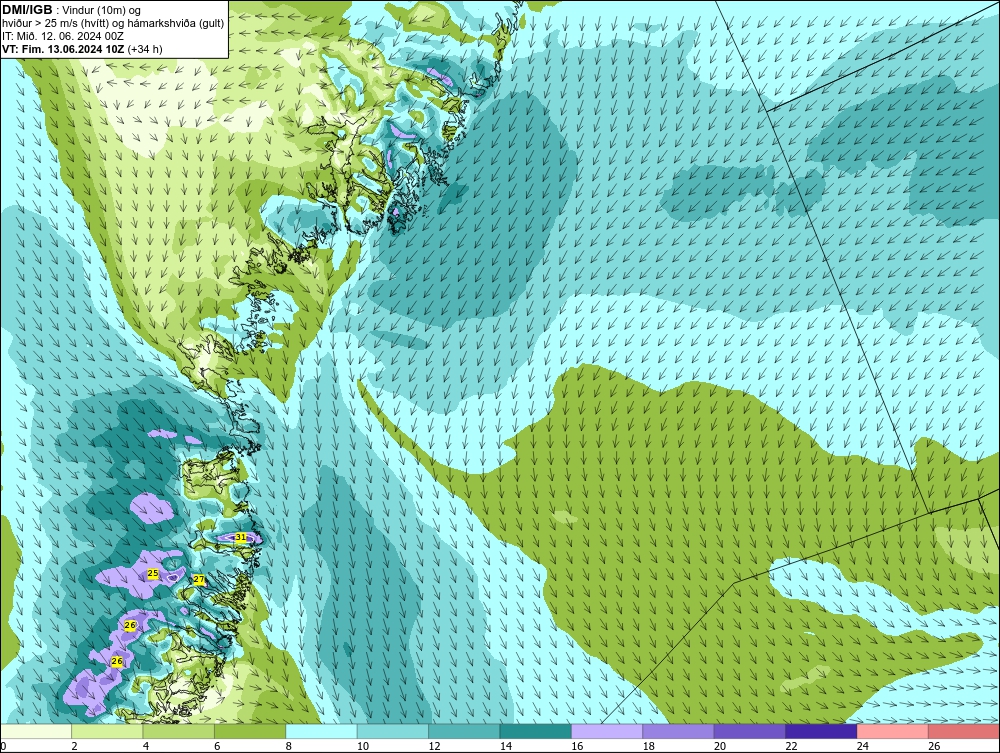The height and width of the screenshot is (753, 1000).
Task: Click the color bar tick label 10
Action: pos(363,746)
